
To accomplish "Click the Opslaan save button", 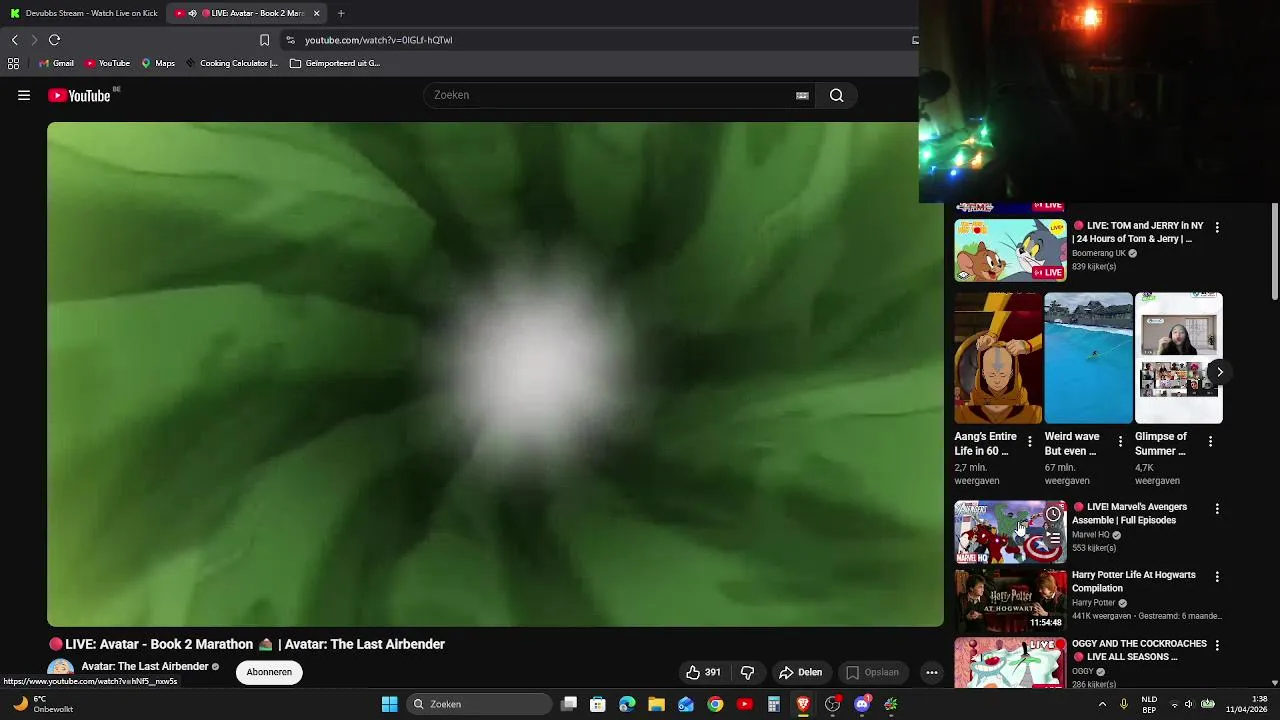I will click(872, 672).
